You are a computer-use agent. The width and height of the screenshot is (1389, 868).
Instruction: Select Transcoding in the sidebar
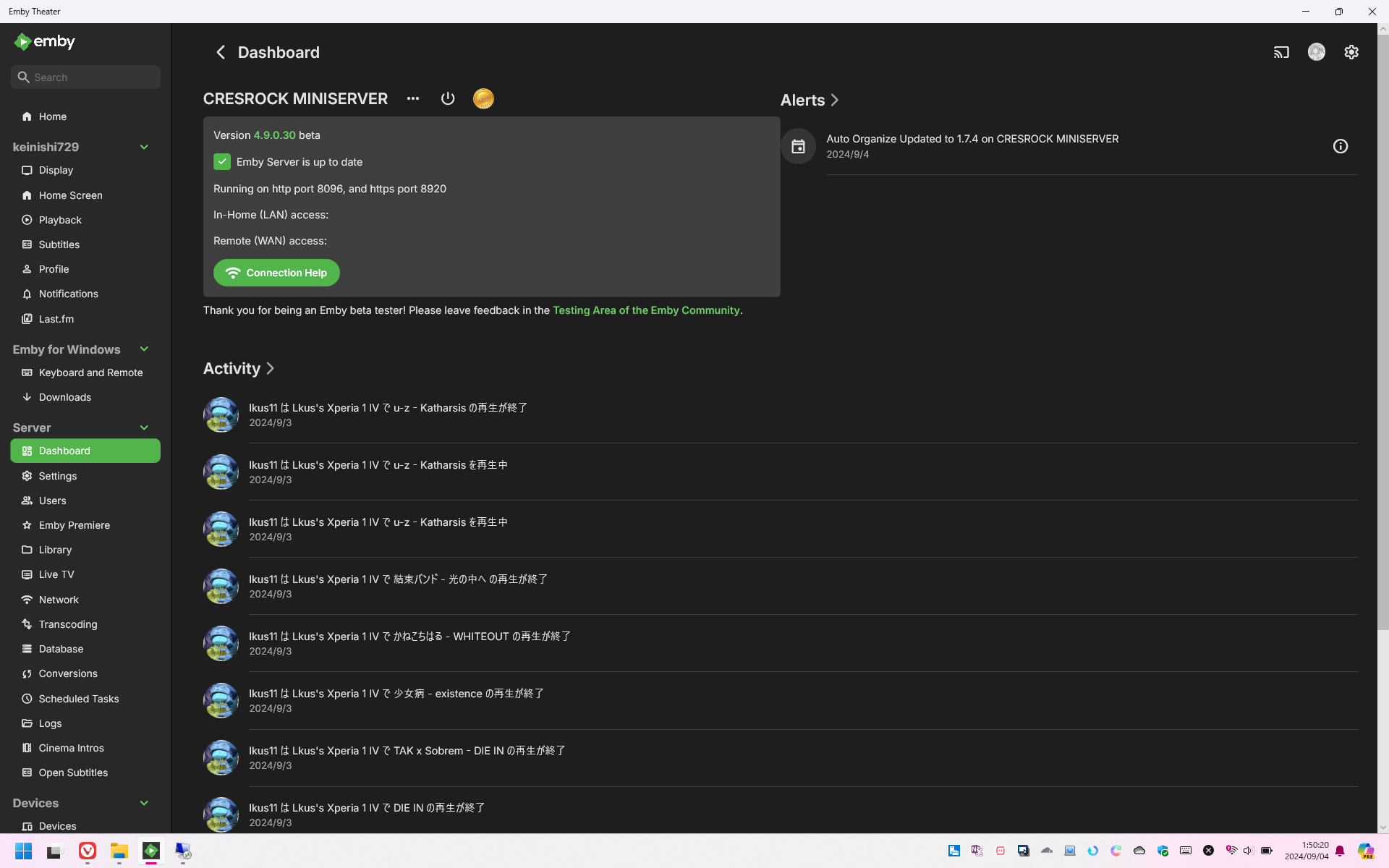coord(68,624)
